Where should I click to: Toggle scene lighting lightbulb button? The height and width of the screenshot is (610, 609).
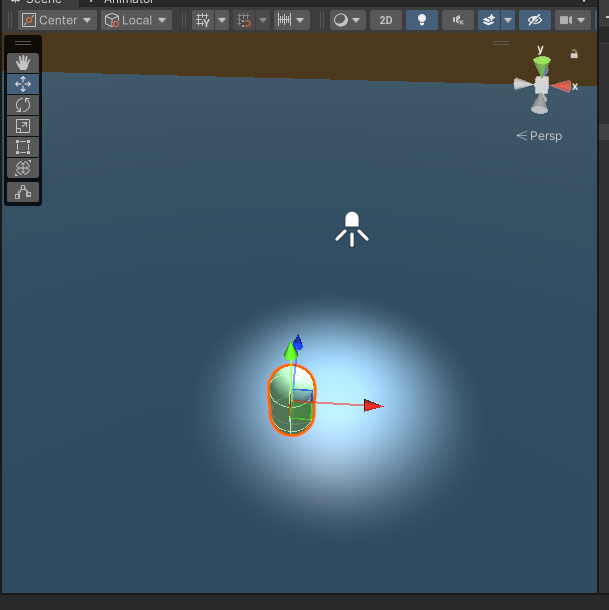(422, 20)
